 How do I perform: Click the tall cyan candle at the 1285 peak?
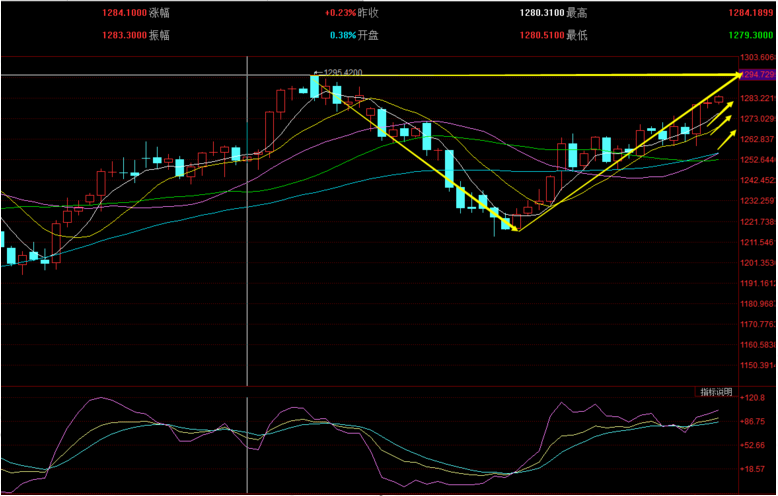point(314,87)
